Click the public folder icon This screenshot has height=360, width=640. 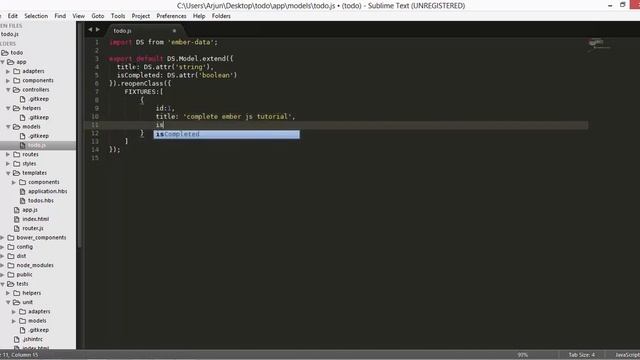11,275
